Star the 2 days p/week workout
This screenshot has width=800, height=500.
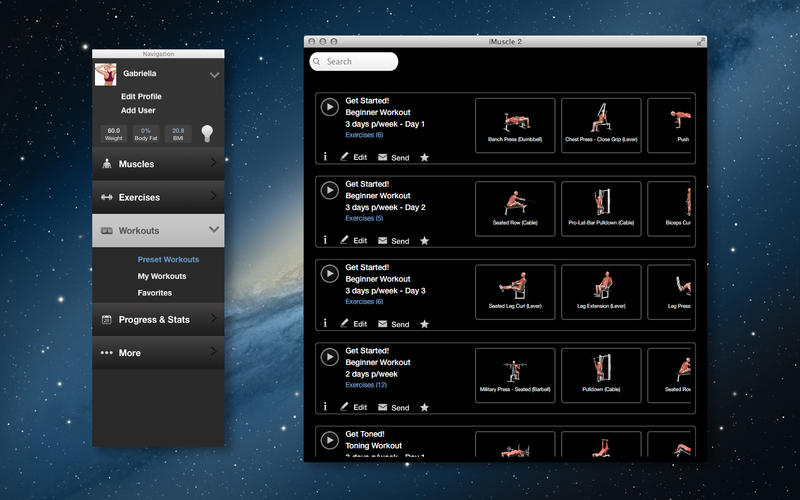(424, 407)
